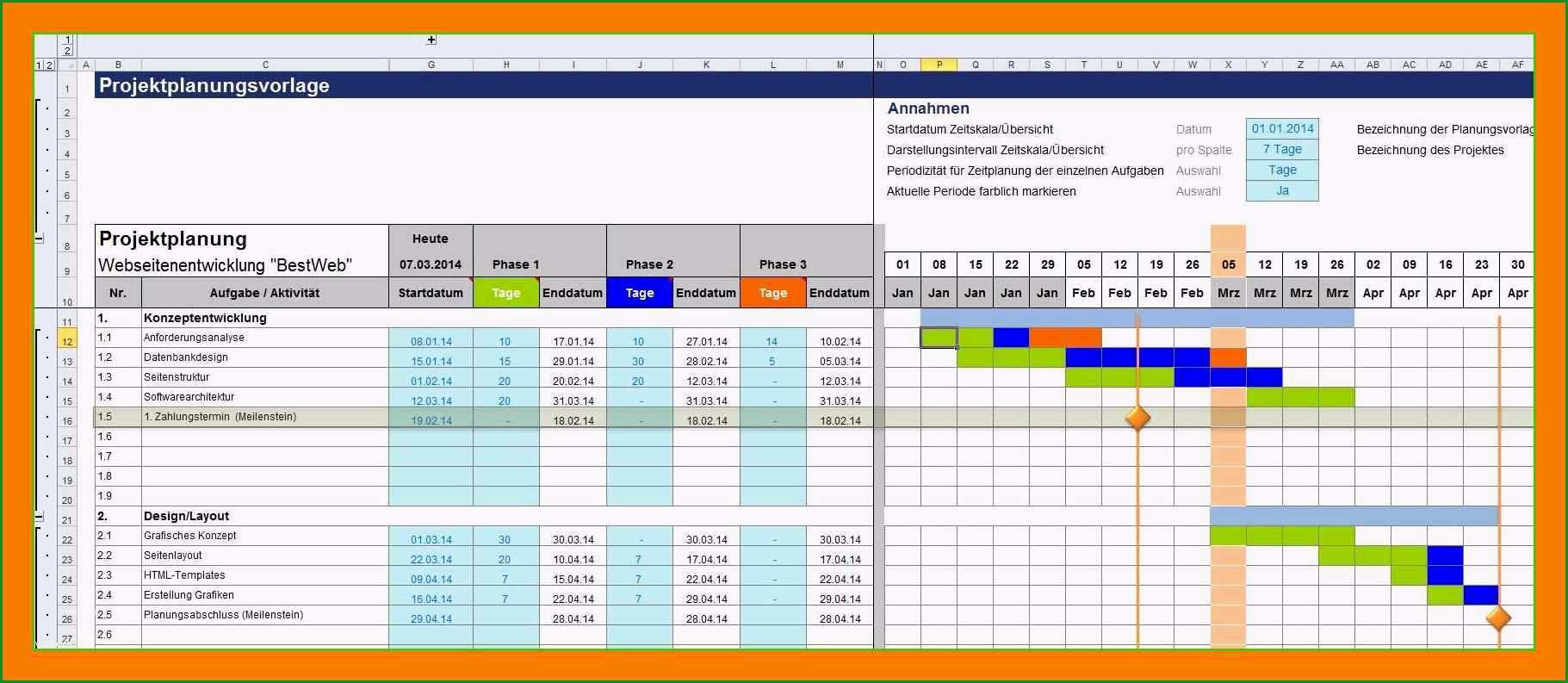
Task: Select the orange Phase 3 Tage header
Action: (773, 293)
